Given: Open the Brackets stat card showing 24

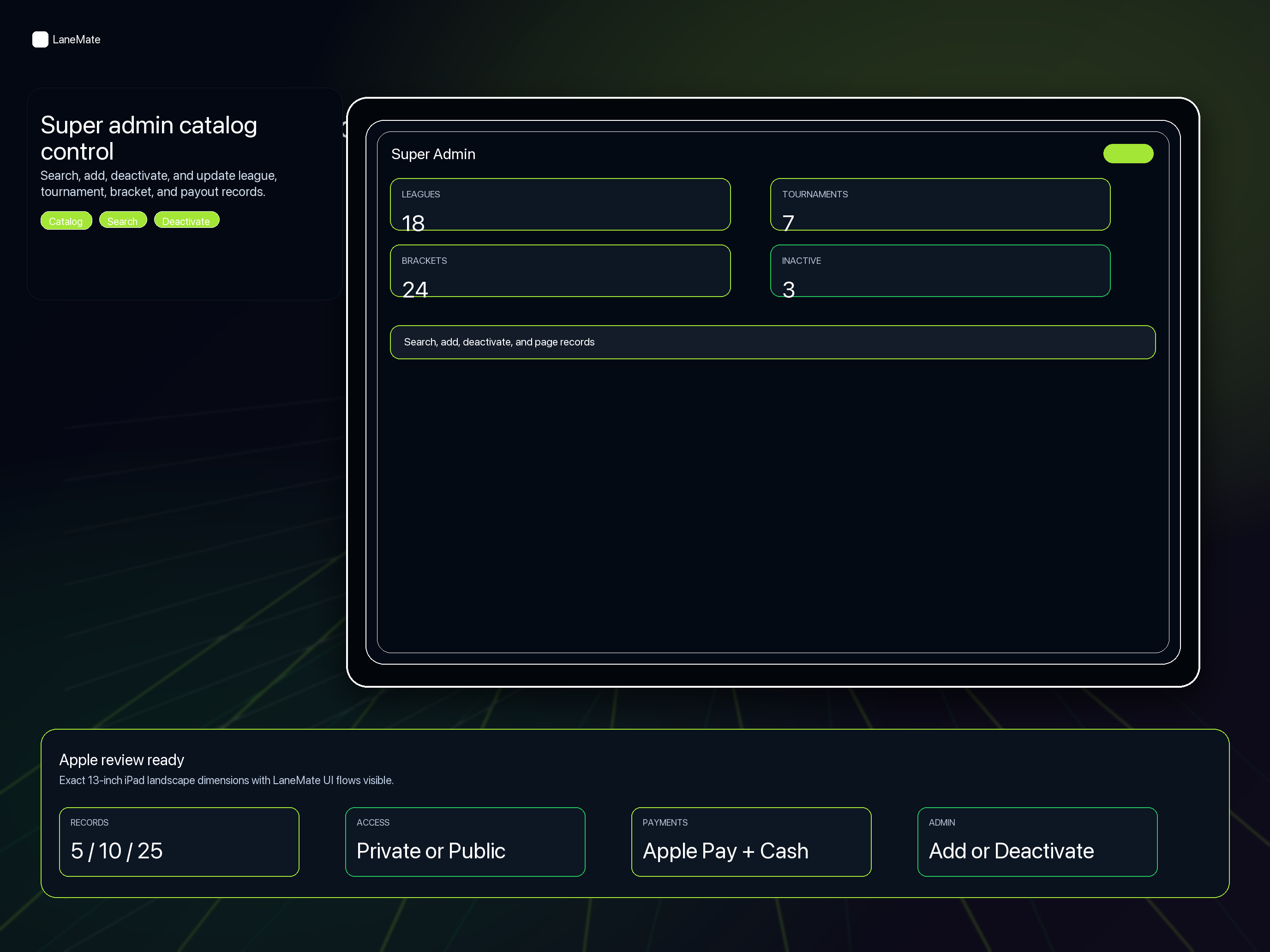Looking at the screenshot, I should (560, 271).
